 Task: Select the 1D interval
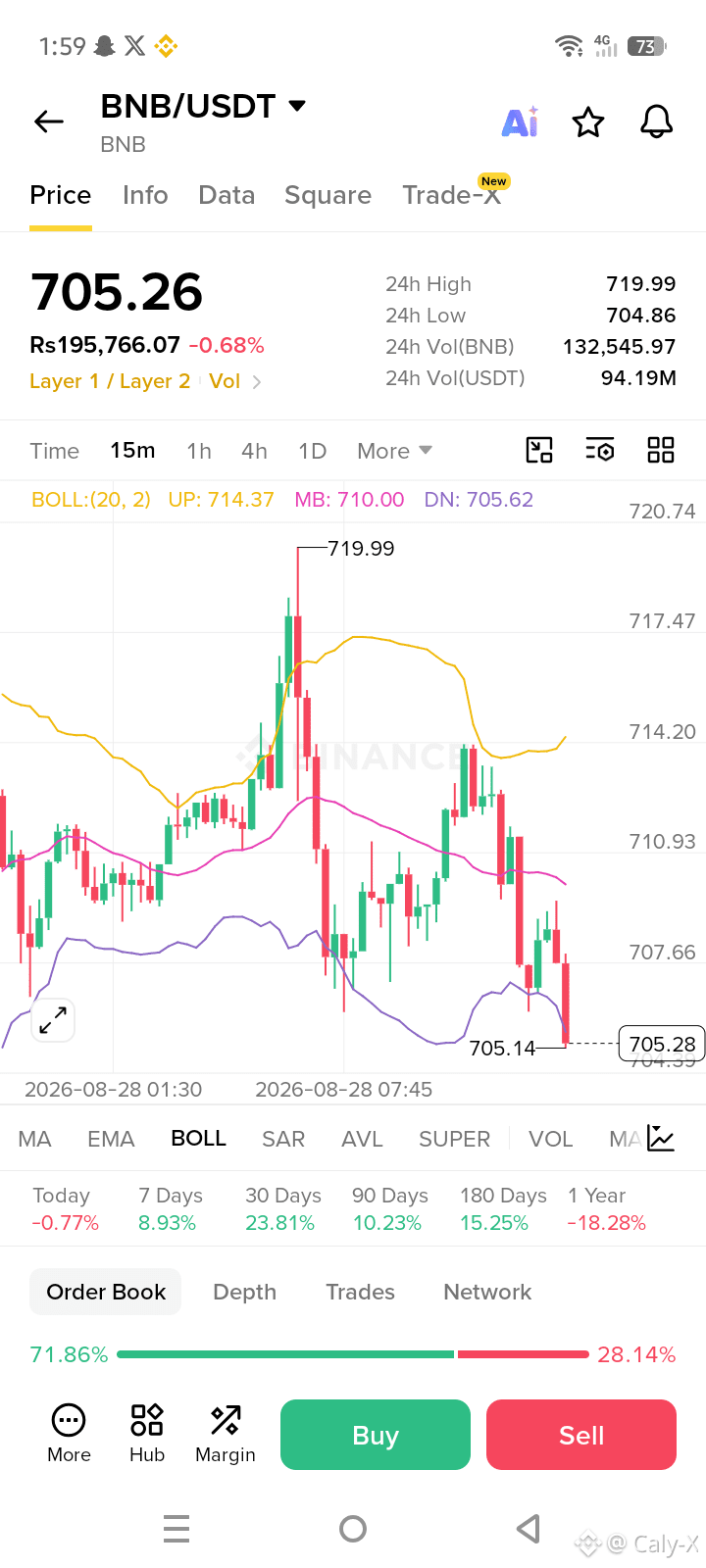click(x=312, y=451)
